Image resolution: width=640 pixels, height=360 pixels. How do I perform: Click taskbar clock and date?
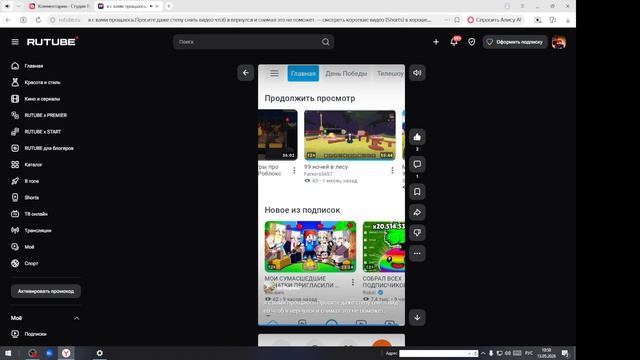tap(547, 353)
